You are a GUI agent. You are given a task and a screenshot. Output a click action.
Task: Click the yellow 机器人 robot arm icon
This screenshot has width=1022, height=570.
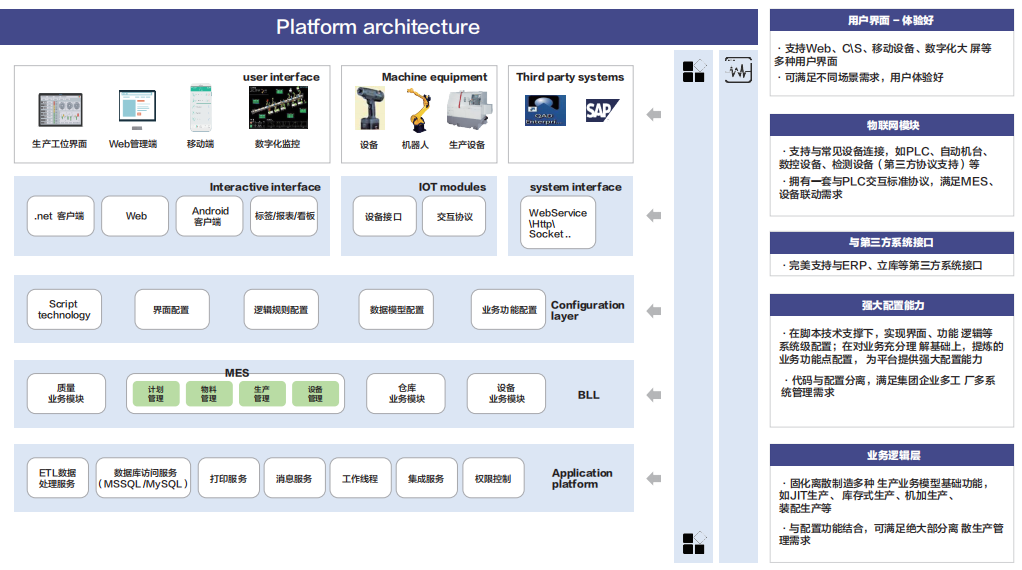point(416,109)
